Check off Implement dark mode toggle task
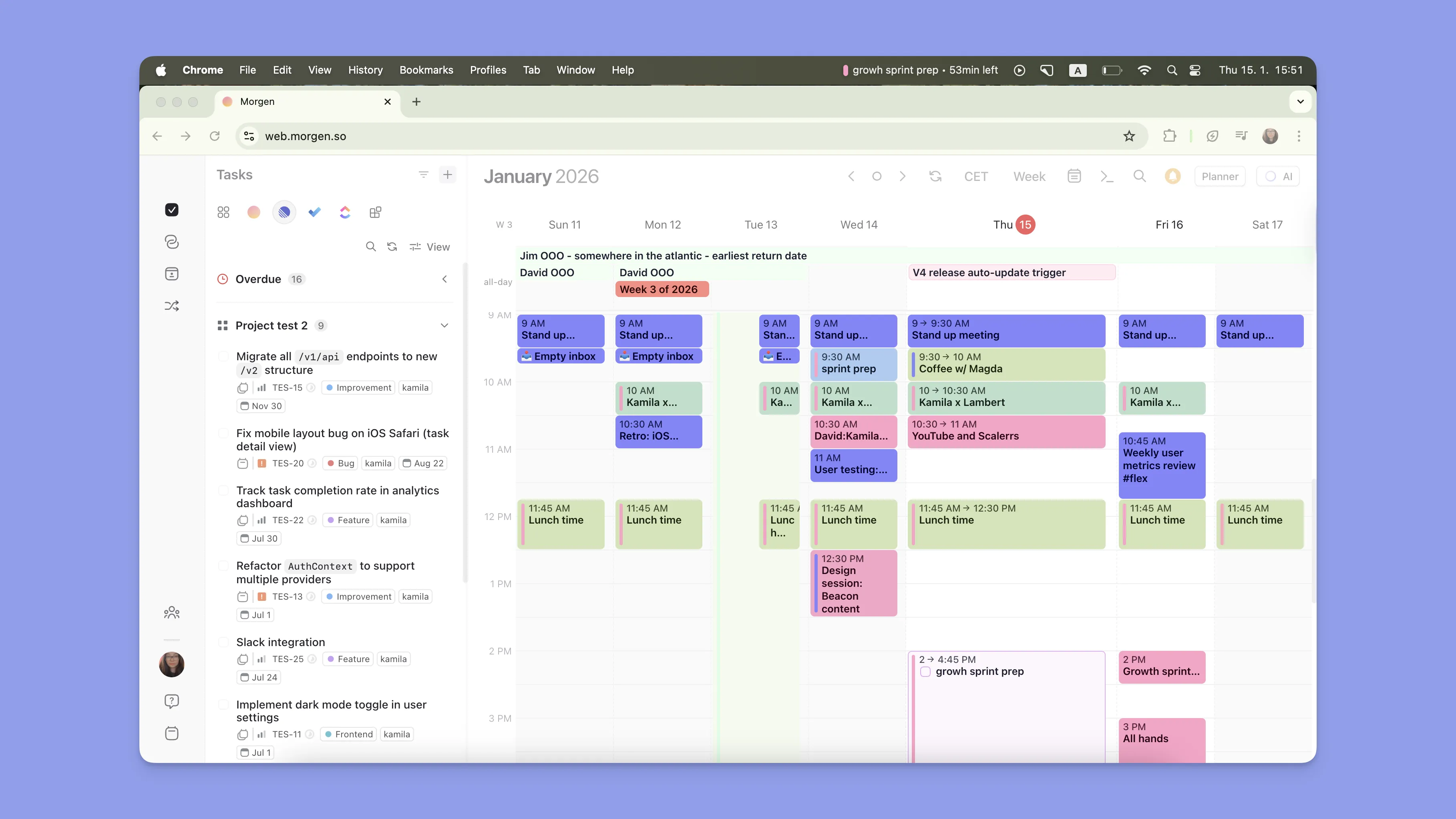 pos(224,705)
